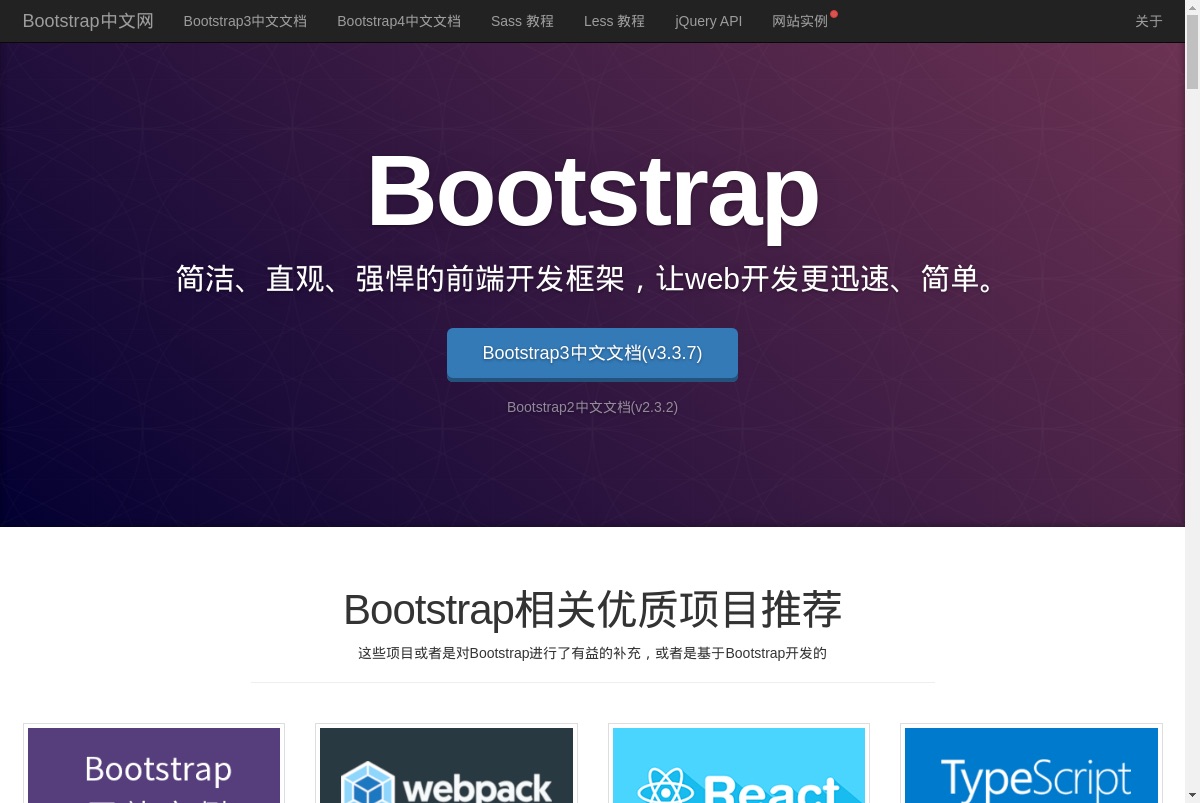
Task: Open the React project thumbnail
Action: pos(739,765)
